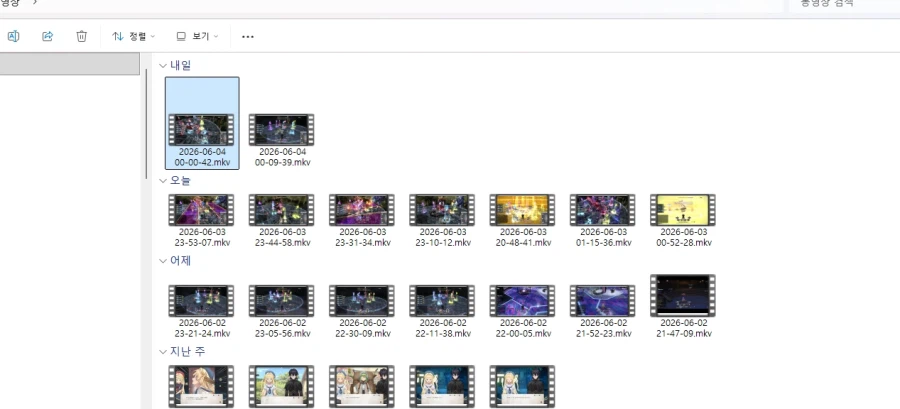Screen dimensions: 900x409
Task: Collapse the 내일 group
Action: 163,66
